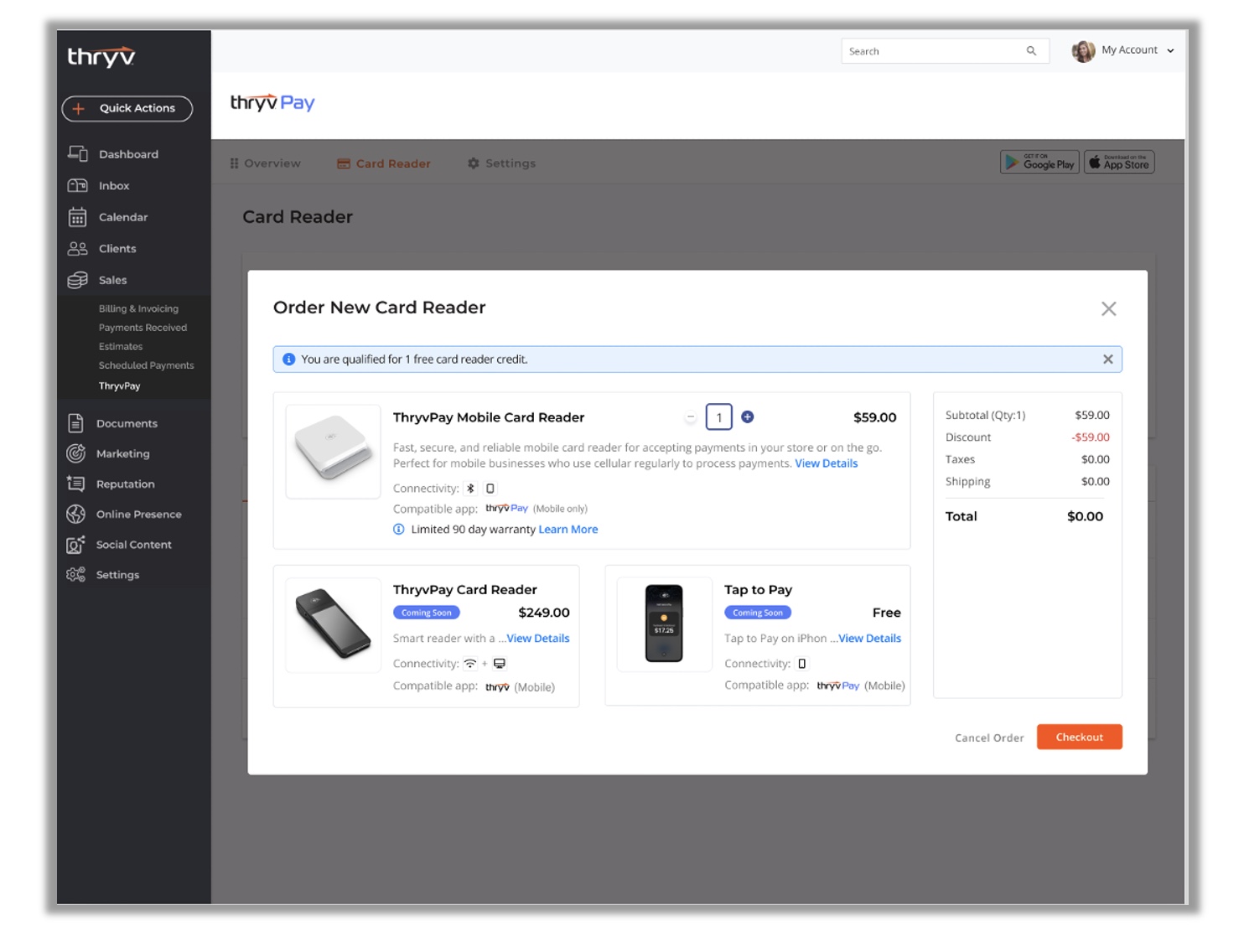This screenshot has height=952, width=1244.
Task: Click the Google Play badge
Action: 1039,162
